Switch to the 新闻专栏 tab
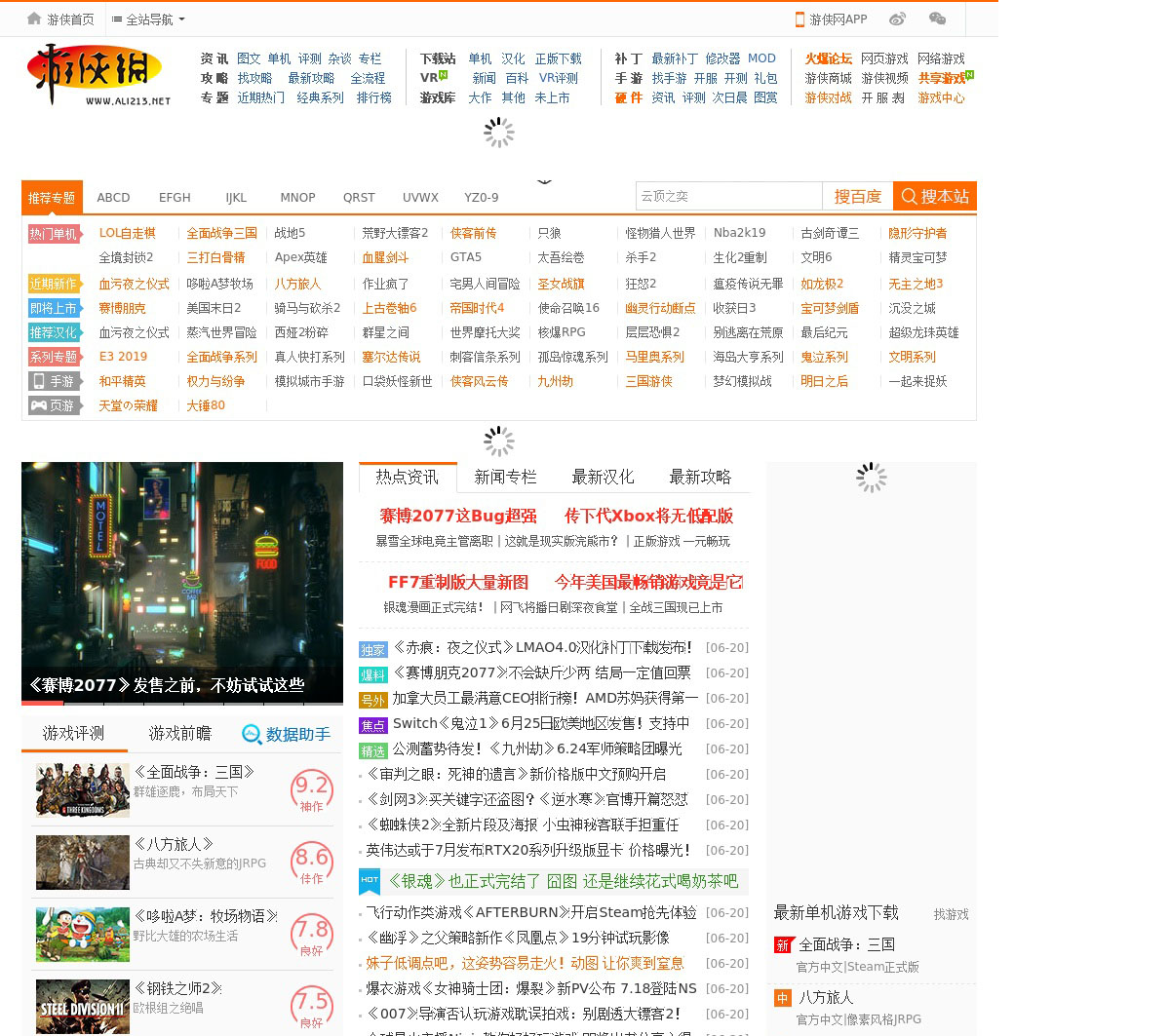This screenshot has width=1170, height=1036. coord(505,477)
